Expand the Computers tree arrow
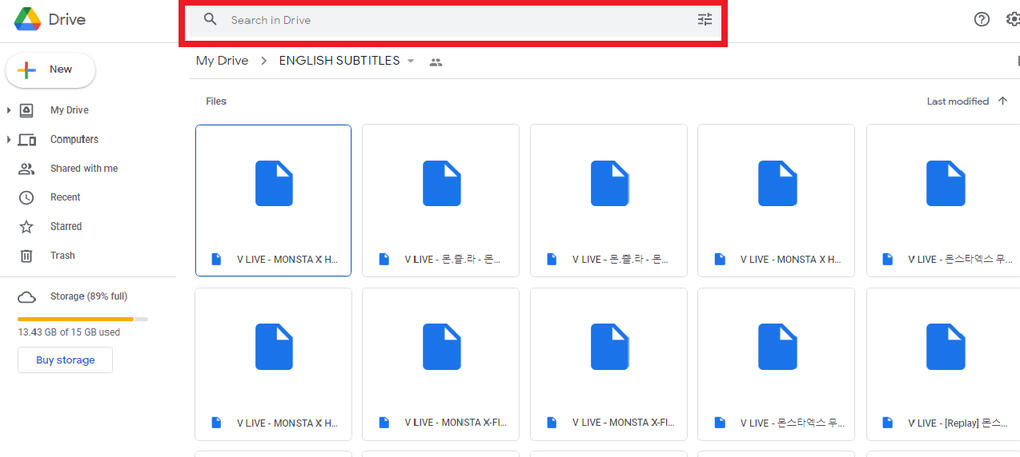 (9, 140)
